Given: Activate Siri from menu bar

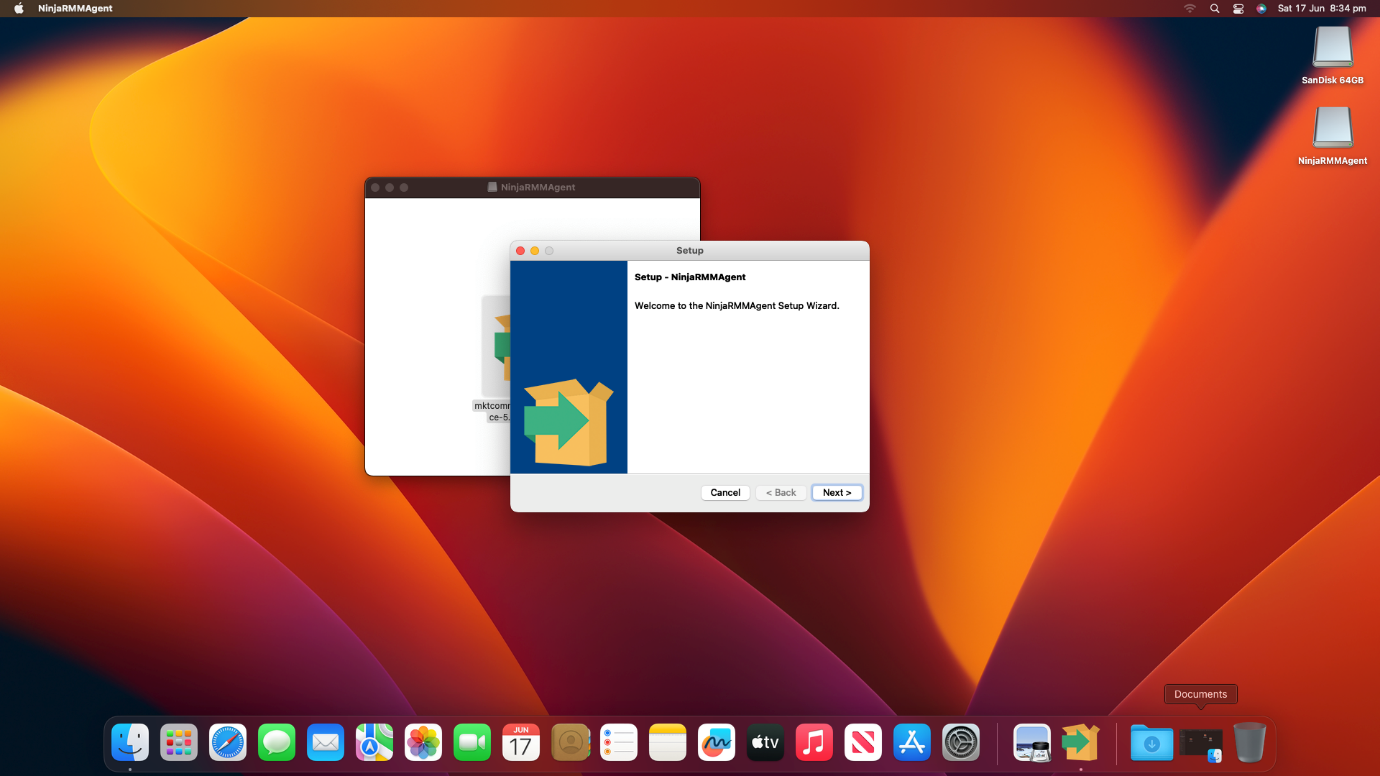Looking at the screenshot, I should coord(1261,8).
